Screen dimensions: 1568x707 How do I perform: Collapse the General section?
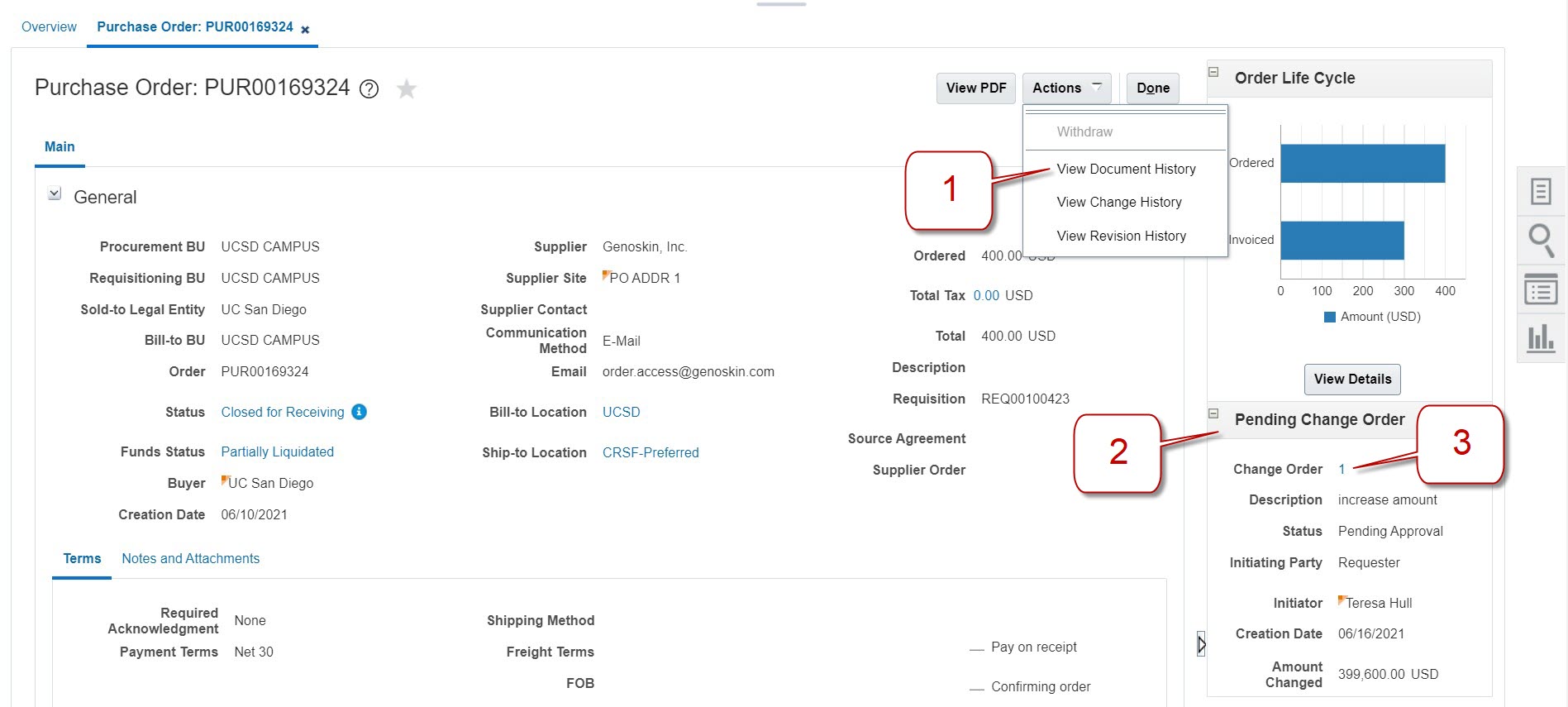(55, 194)
